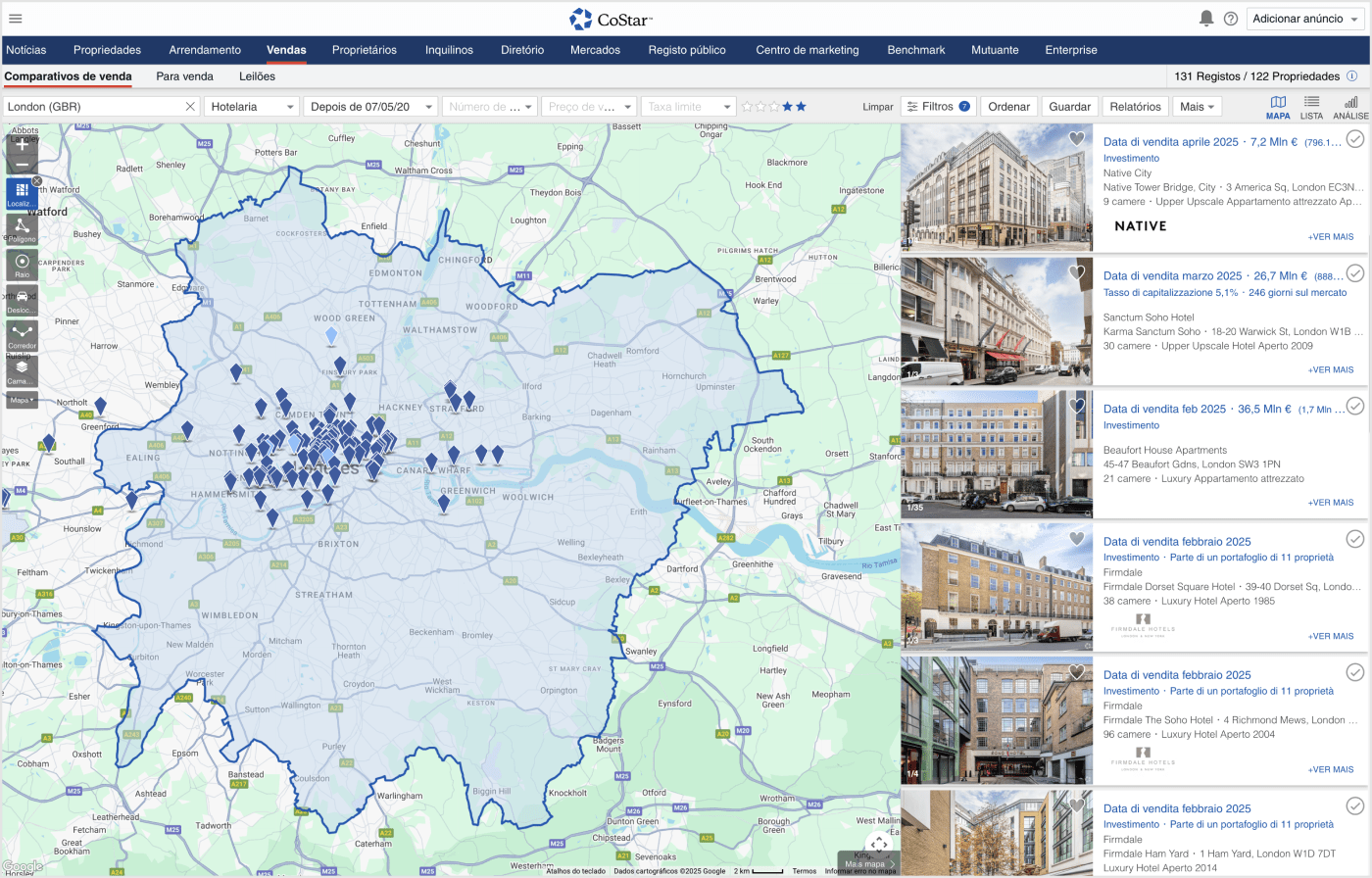Activate the Raio radius search tool

pyautogui.click(x=22, y=265)
